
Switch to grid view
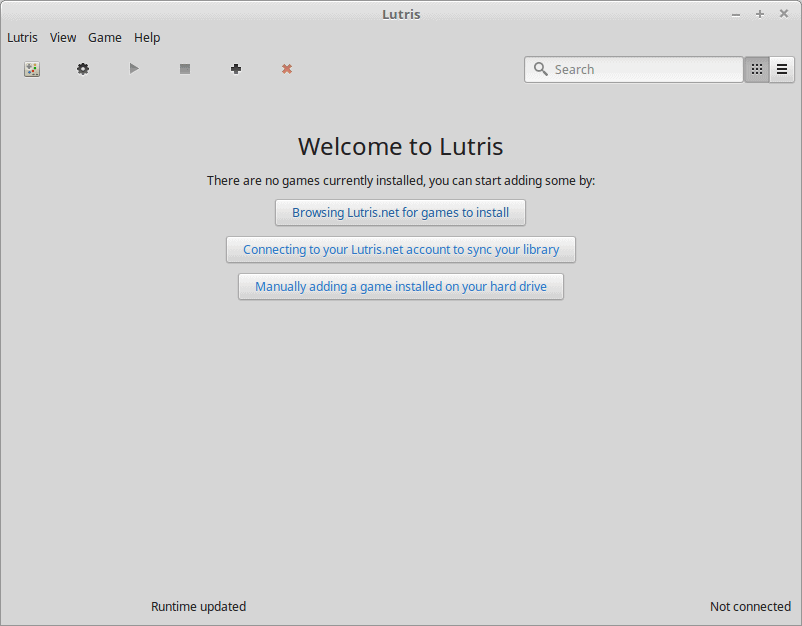(757, 69)
